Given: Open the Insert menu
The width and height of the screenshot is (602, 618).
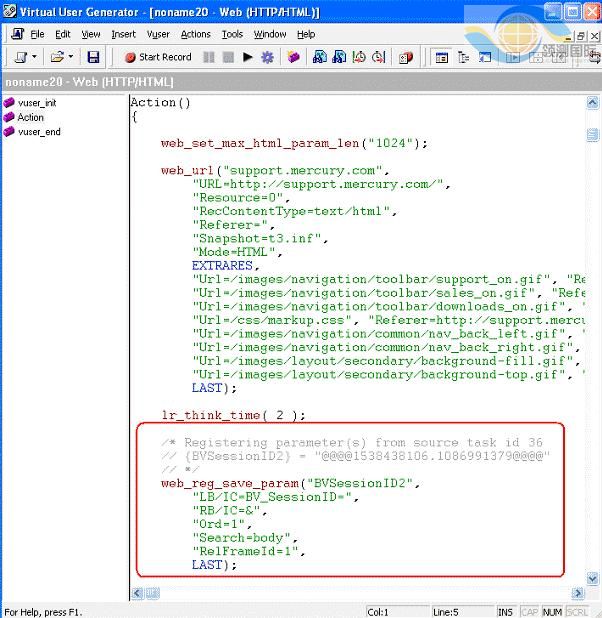Looking at the screenshot, I should pos(123,34).
